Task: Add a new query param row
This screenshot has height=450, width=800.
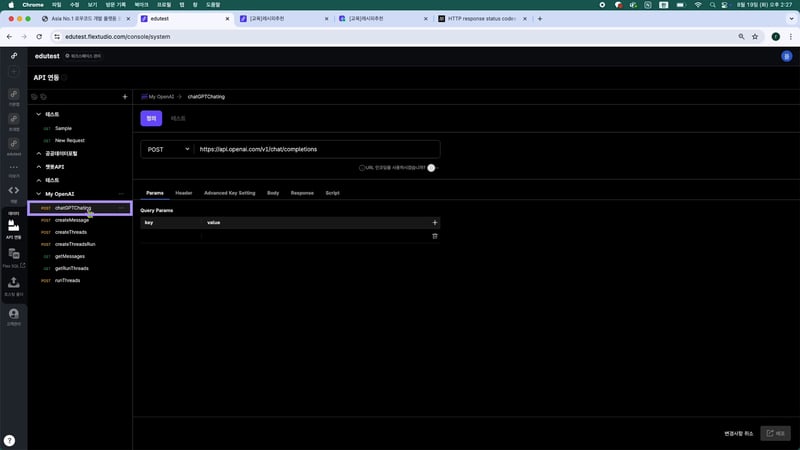Action: coord(434,222)
